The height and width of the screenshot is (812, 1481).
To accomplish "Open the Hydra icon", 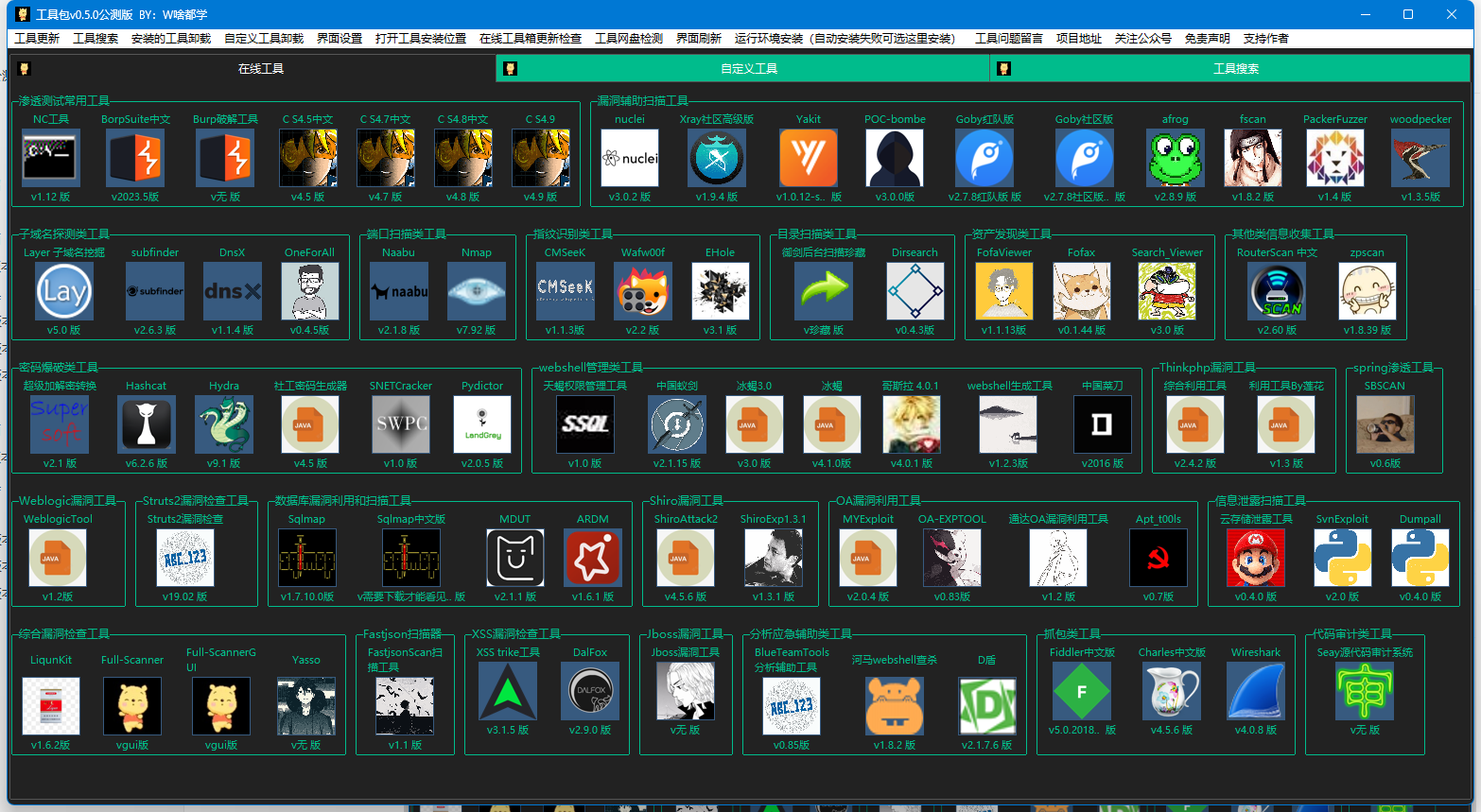I will point(224,424).
